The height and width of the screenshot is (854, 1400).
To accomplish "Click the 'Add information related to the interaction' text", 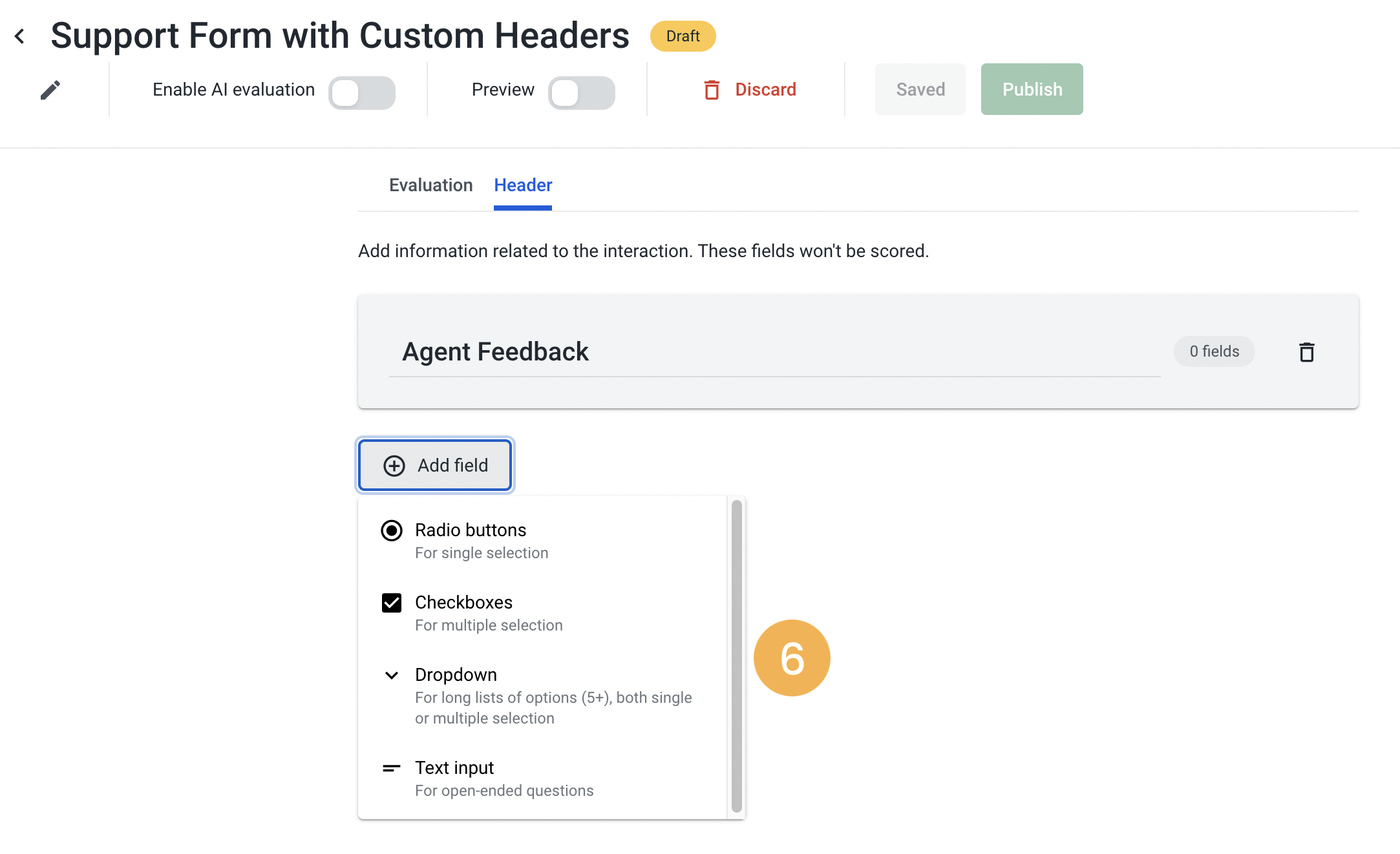I will pos(643,251).
